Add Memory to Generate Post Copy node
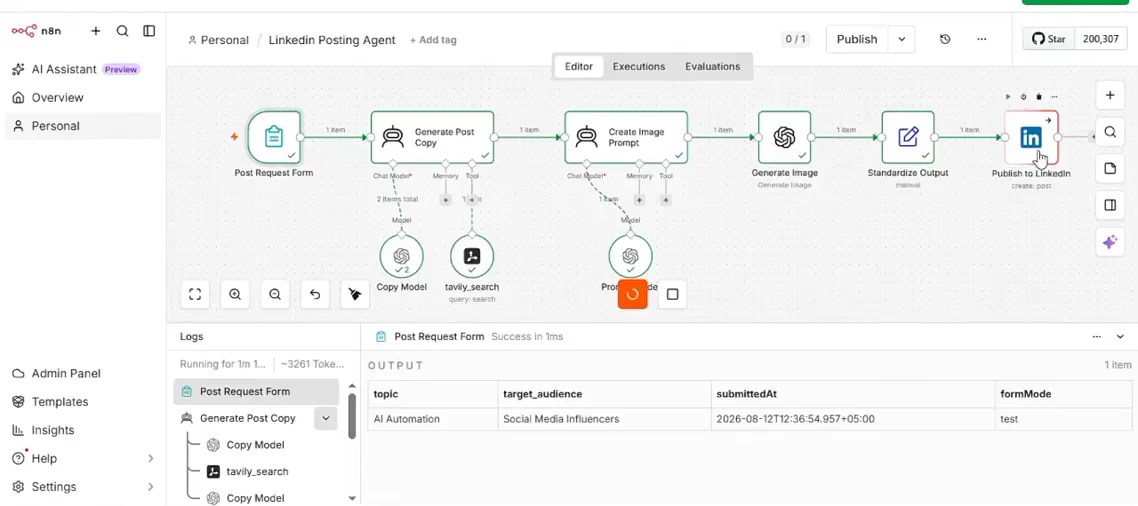 pyautogui.click(x=446, y=200)
